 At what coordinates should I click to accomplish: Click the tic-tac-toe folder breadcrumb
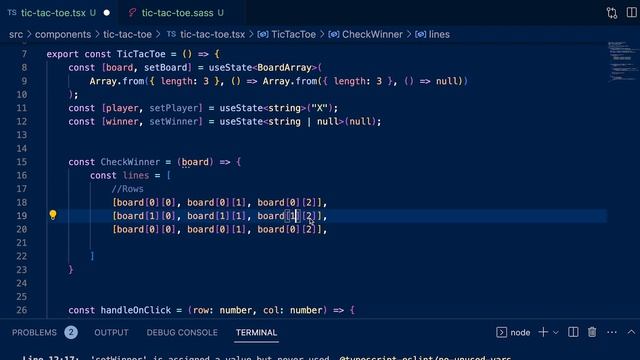[127, 34]
